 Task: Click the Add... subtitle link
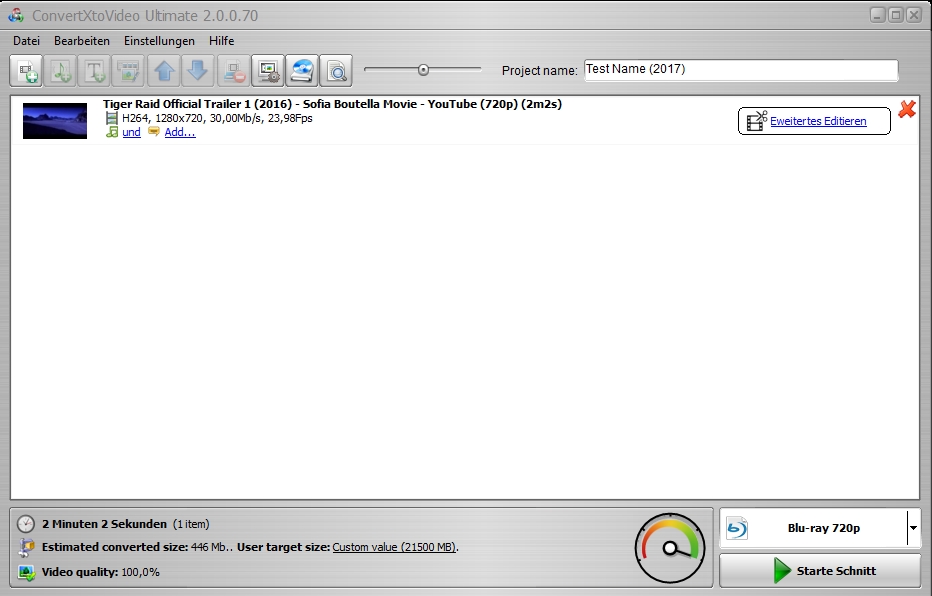[x=180, y=132]
